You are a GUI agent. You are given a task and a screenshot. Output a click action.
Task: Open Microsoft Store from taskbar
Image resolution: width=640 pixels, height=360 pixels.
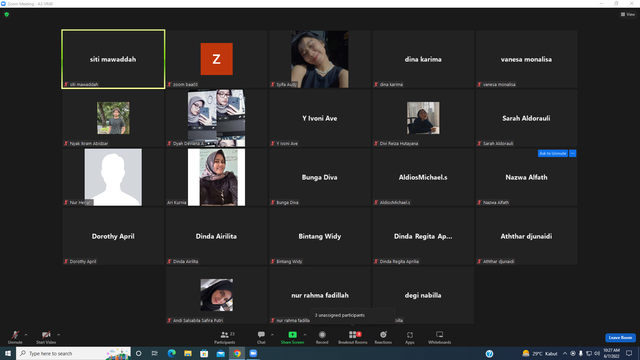click(204, 353)
